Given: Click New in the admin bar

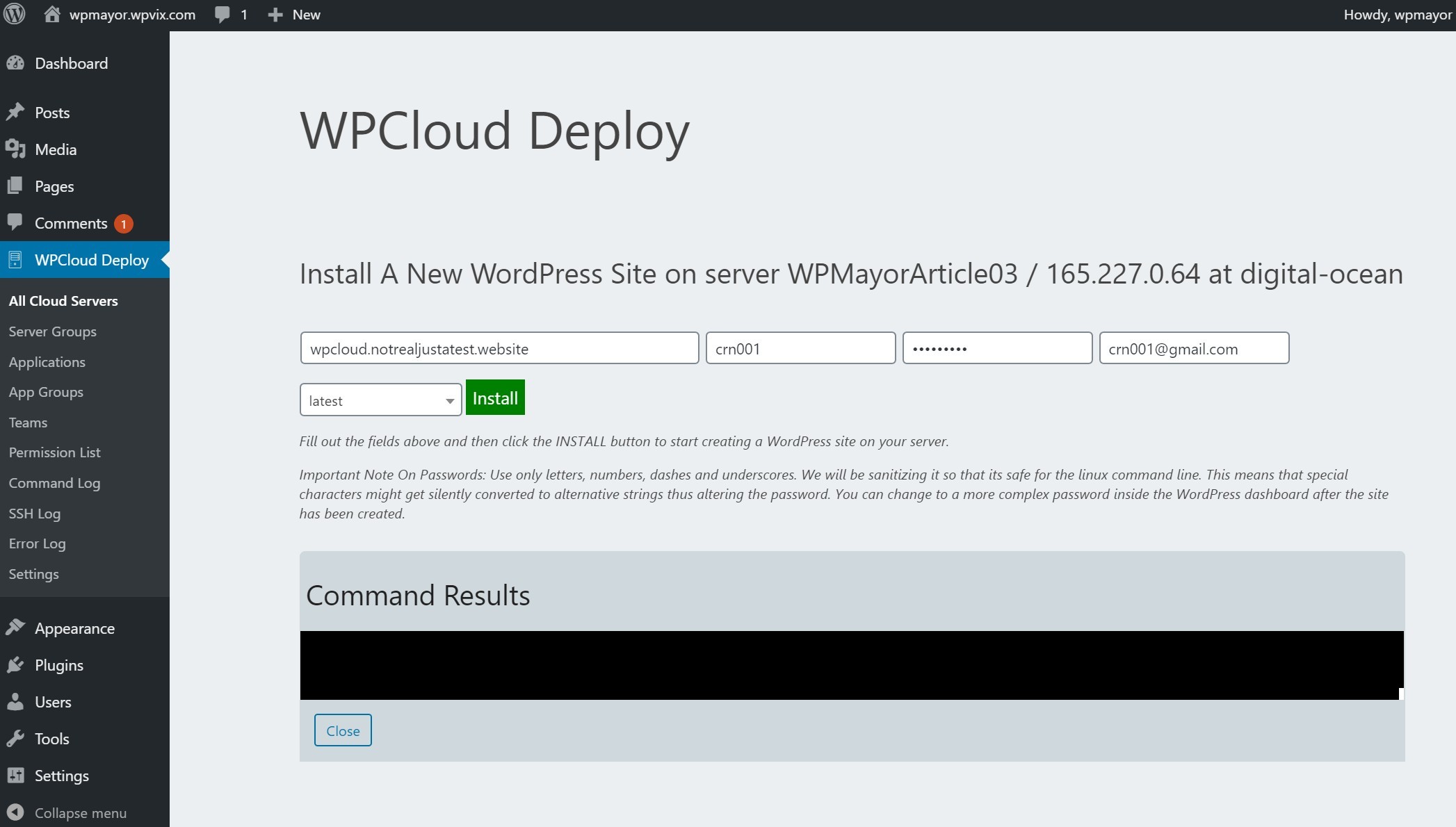Looking at the screenshot, I should (306, 15).
